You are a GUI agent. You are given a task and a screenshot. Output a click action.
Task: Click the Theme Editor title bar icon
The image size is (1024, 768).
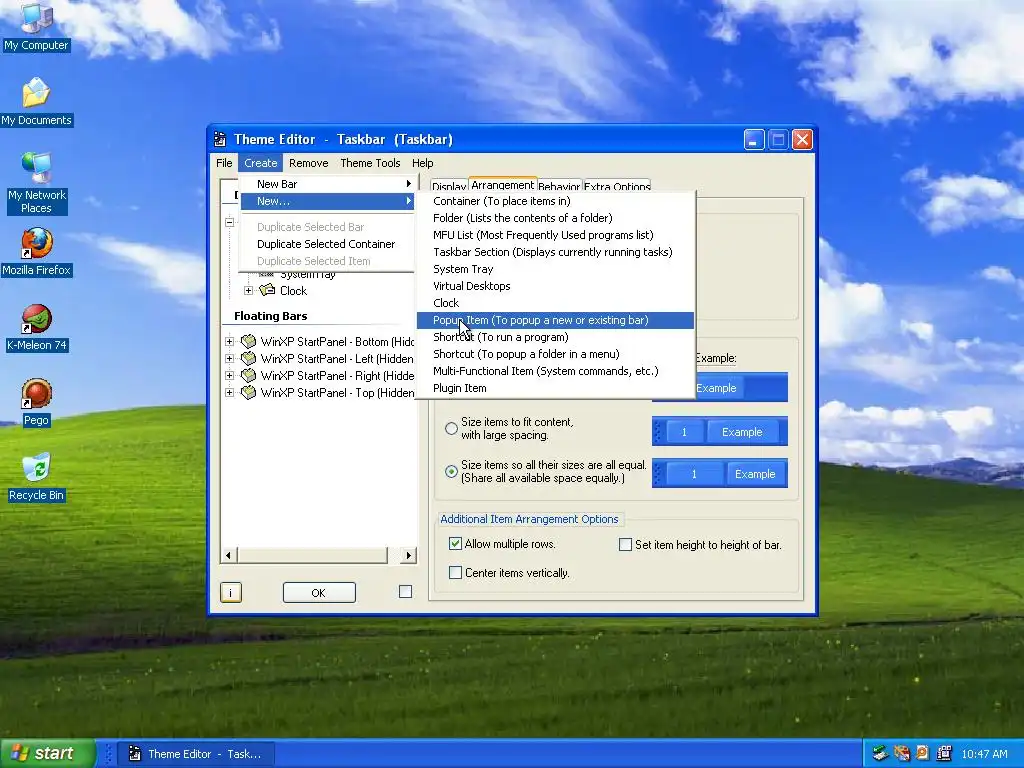(220, 139)
